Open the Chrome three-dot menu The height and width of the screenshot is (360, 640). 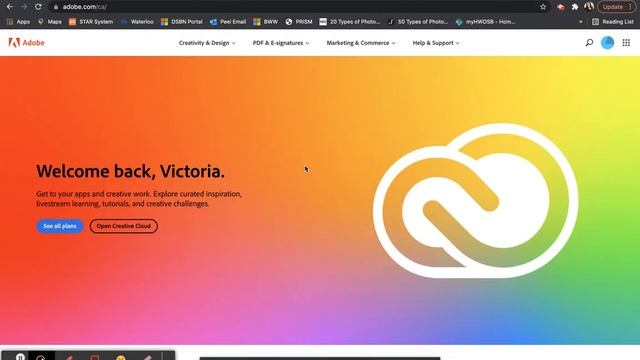(x=630, y=7)
